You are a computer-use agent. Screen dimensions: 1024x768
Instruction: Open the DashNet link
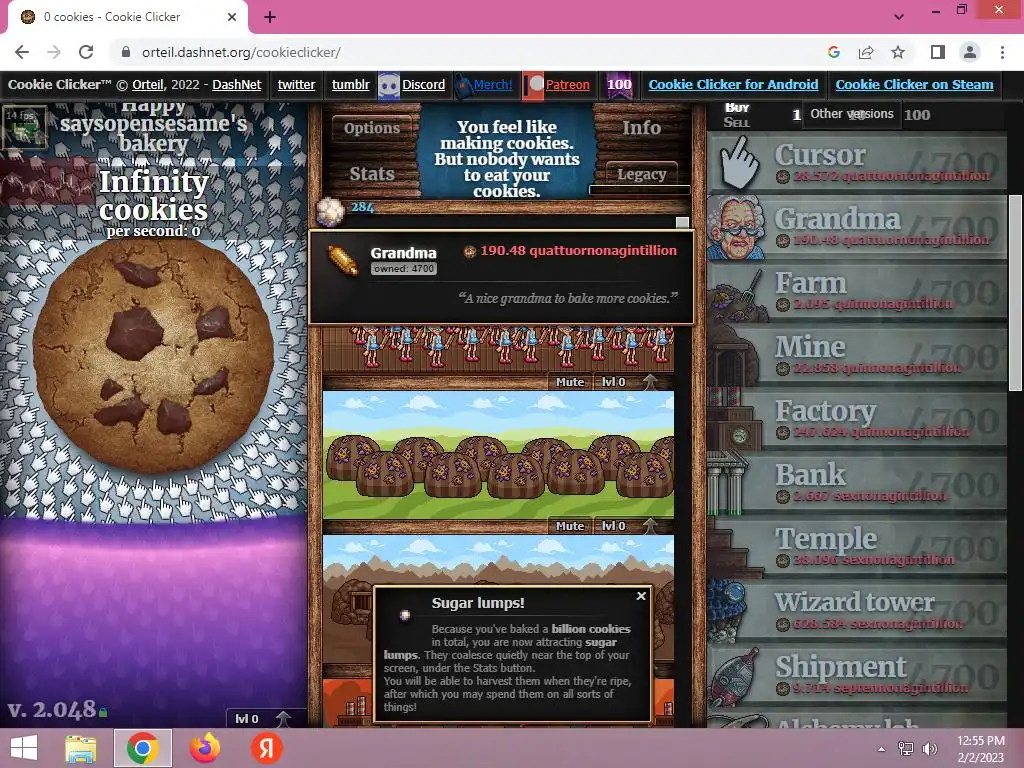point(236,84)
